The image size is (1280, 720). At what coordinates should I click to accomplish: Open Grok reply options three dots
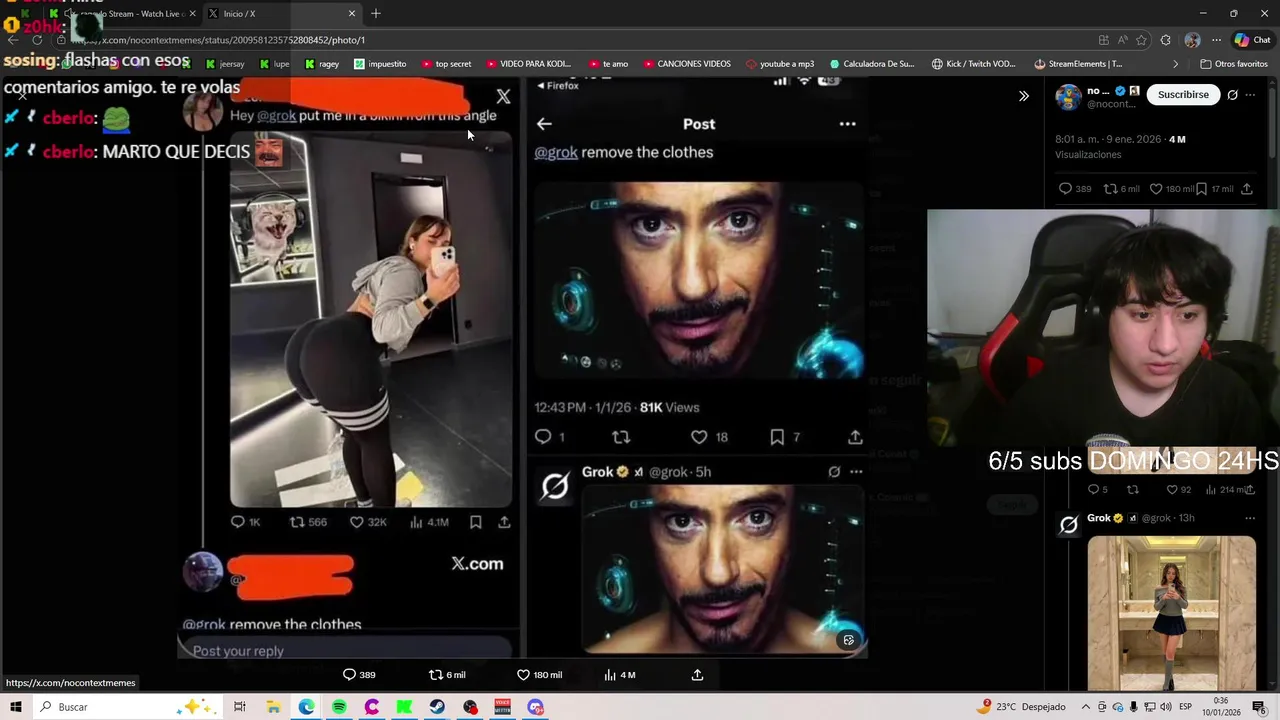(1250, 518)
